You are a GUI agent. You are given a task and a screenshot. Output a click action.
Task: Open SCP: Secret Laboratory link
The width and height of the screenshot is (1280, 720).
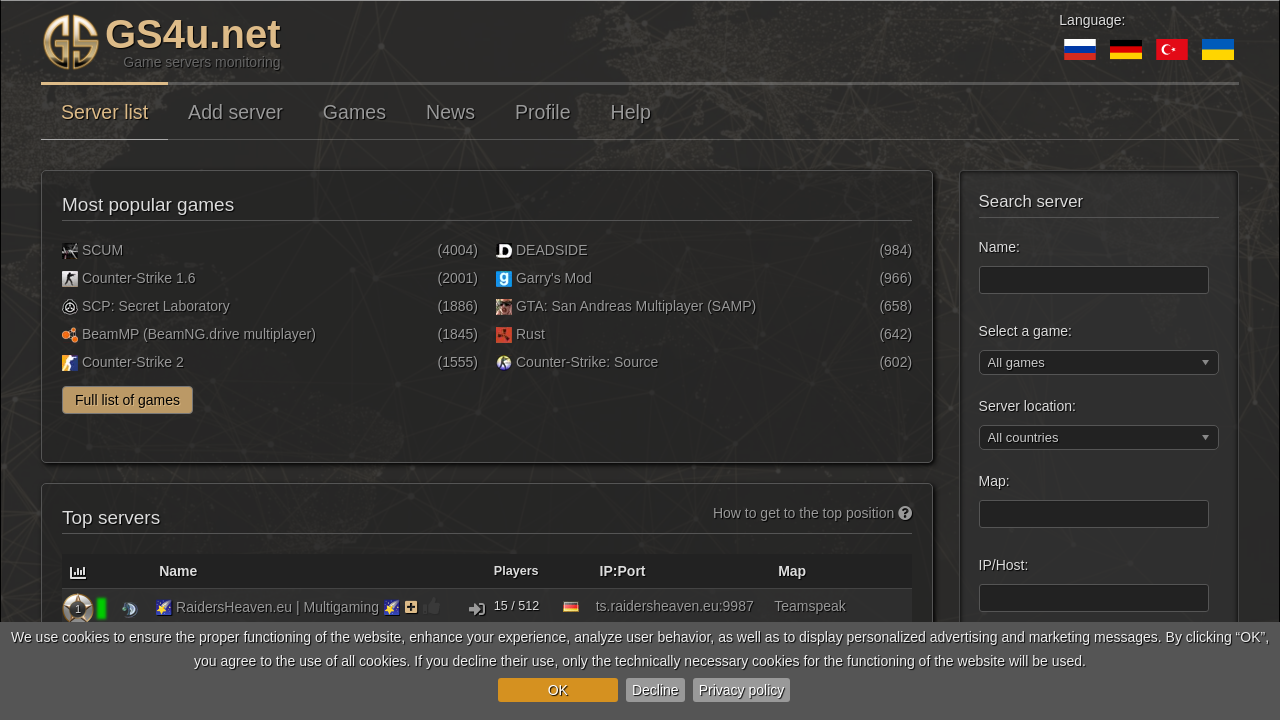(x=155, y=306)
